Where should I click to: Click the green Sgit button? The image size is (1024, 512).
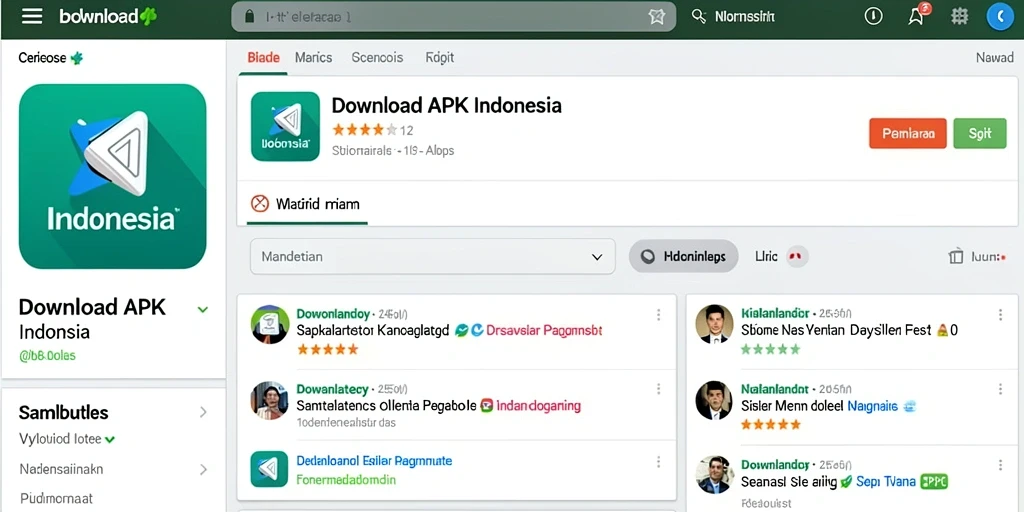point(980,133)
